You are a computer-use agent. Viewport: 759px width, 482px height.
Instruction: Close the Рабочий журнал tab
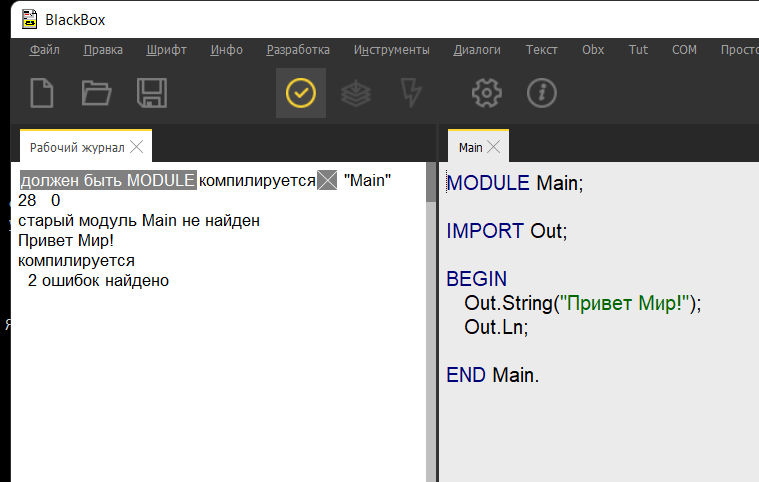(x=137, y=147)
